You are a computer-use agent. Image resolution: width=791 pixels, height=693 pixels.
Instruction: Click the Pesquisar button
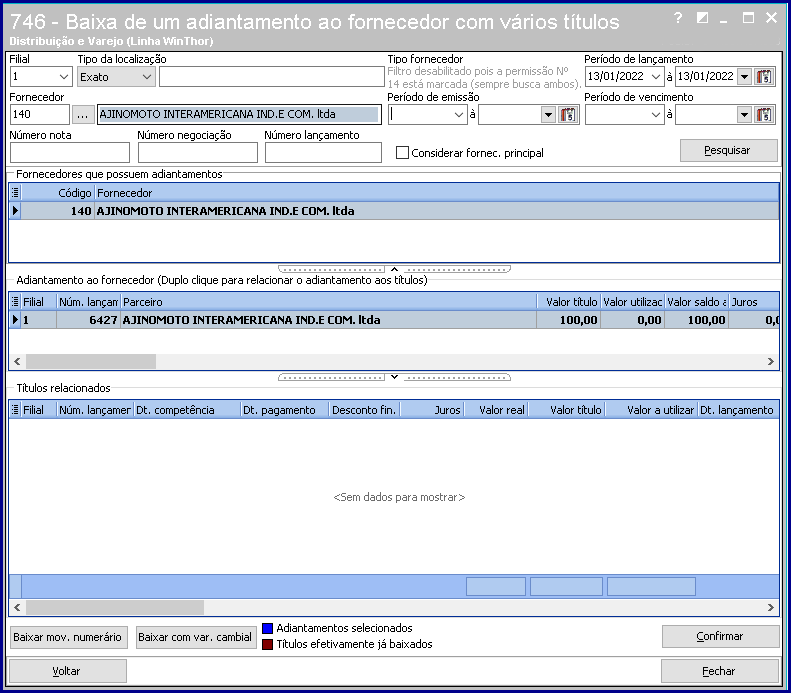[728, 150]
